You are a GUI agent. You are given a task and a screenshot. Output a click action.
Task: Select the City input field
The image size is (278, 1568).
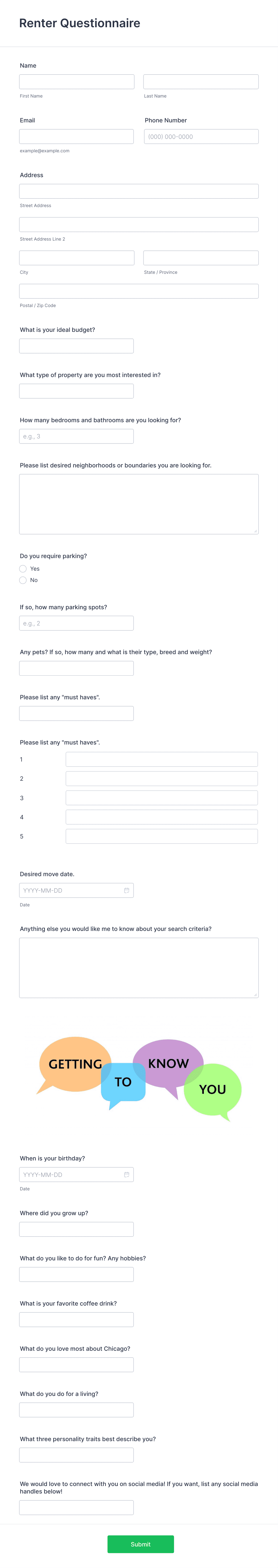click(76, 257)
